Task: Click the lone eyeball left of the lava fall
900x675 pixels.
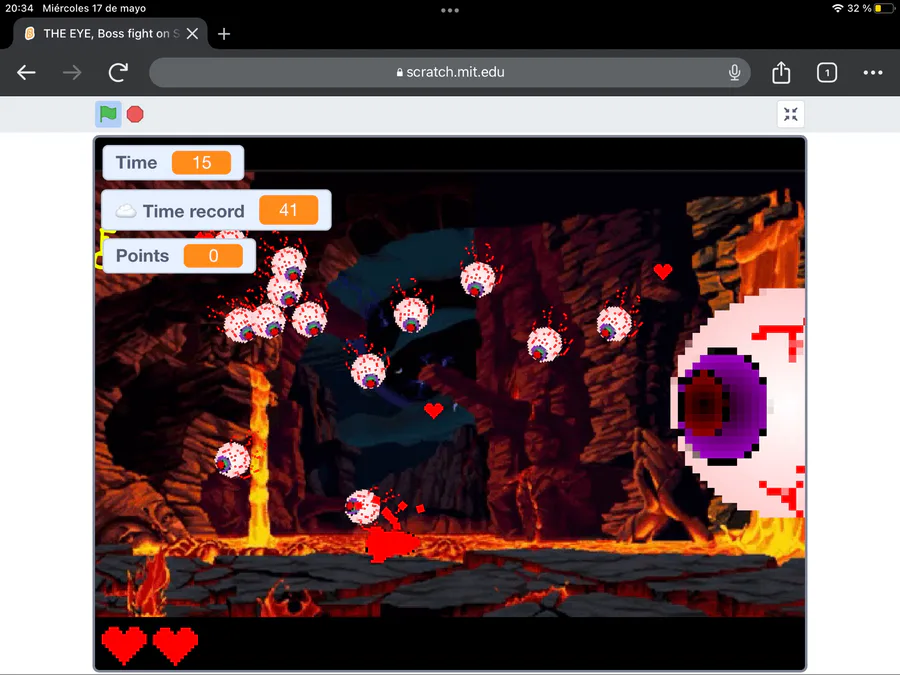Action: click(232, 460)
